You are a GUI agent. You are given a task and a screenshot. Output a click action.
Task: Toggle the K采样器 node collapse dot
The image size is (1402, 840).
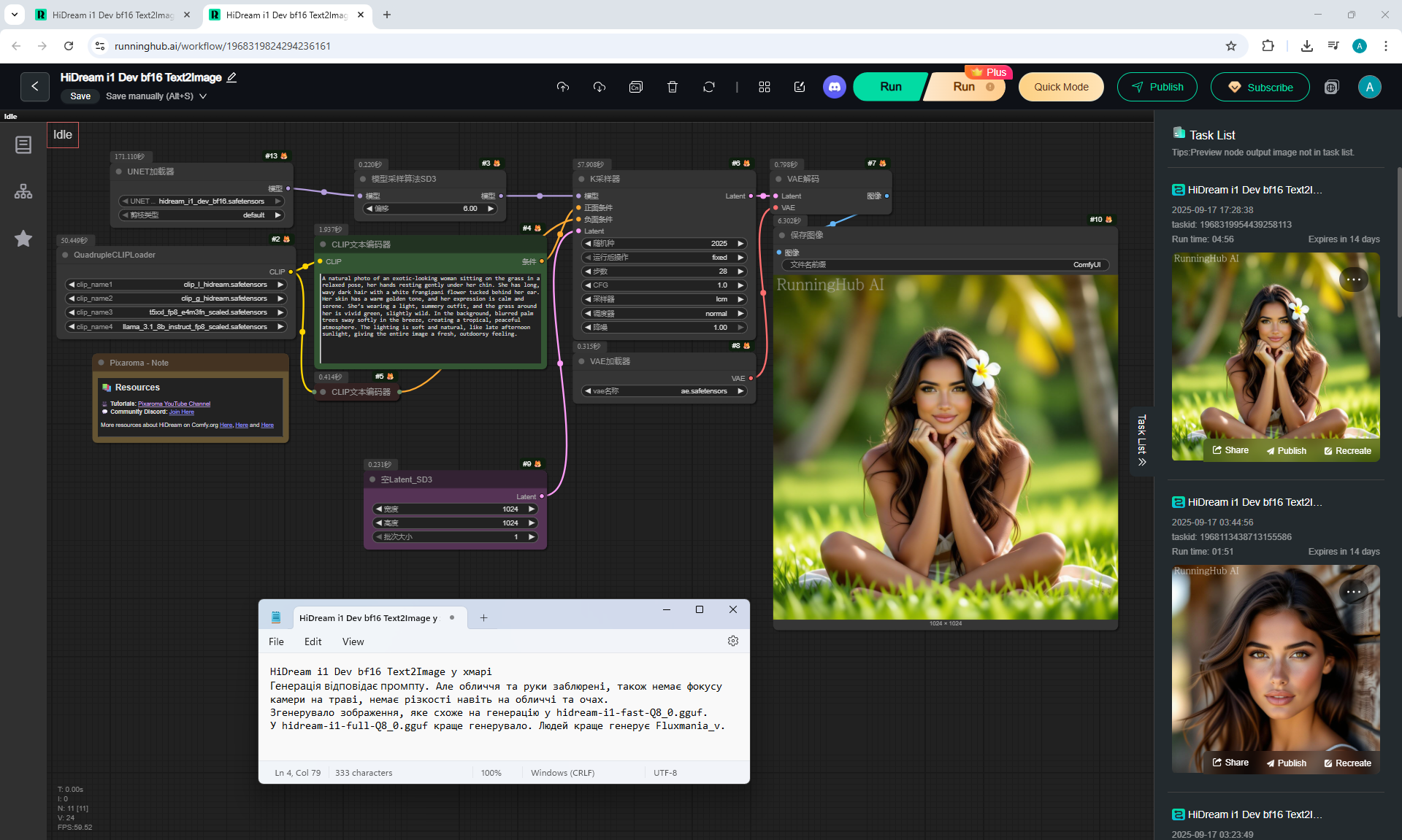582,179
